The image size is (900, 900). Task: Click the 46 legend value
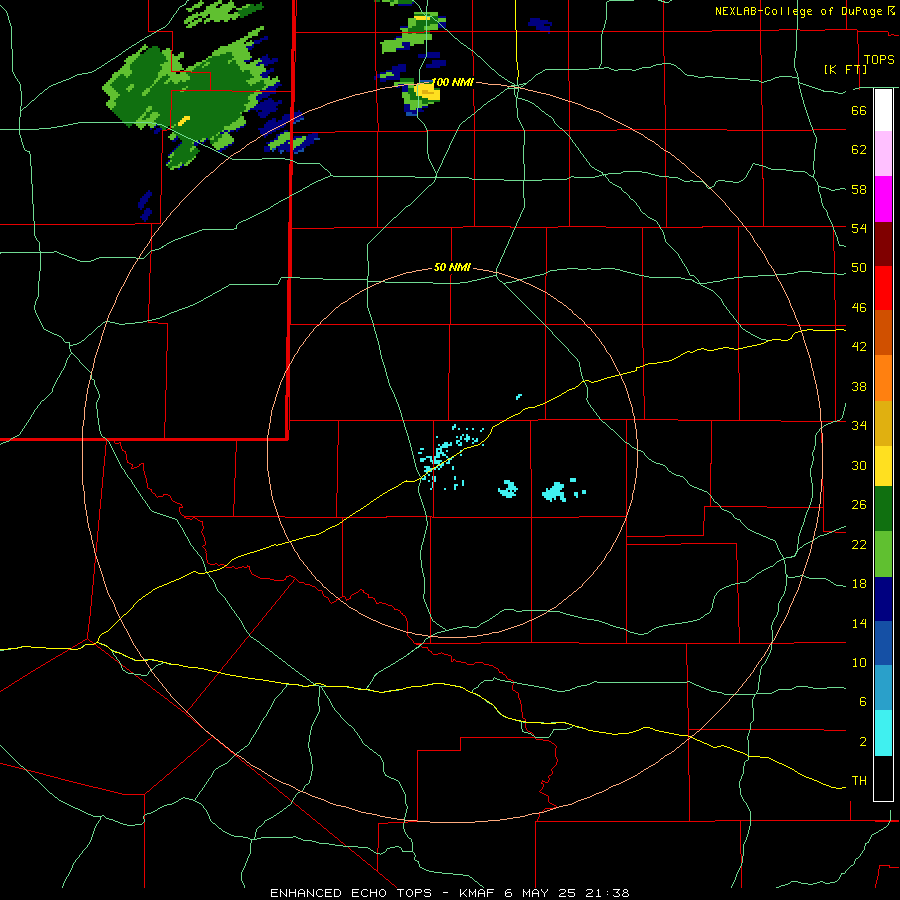coord(859,308)
